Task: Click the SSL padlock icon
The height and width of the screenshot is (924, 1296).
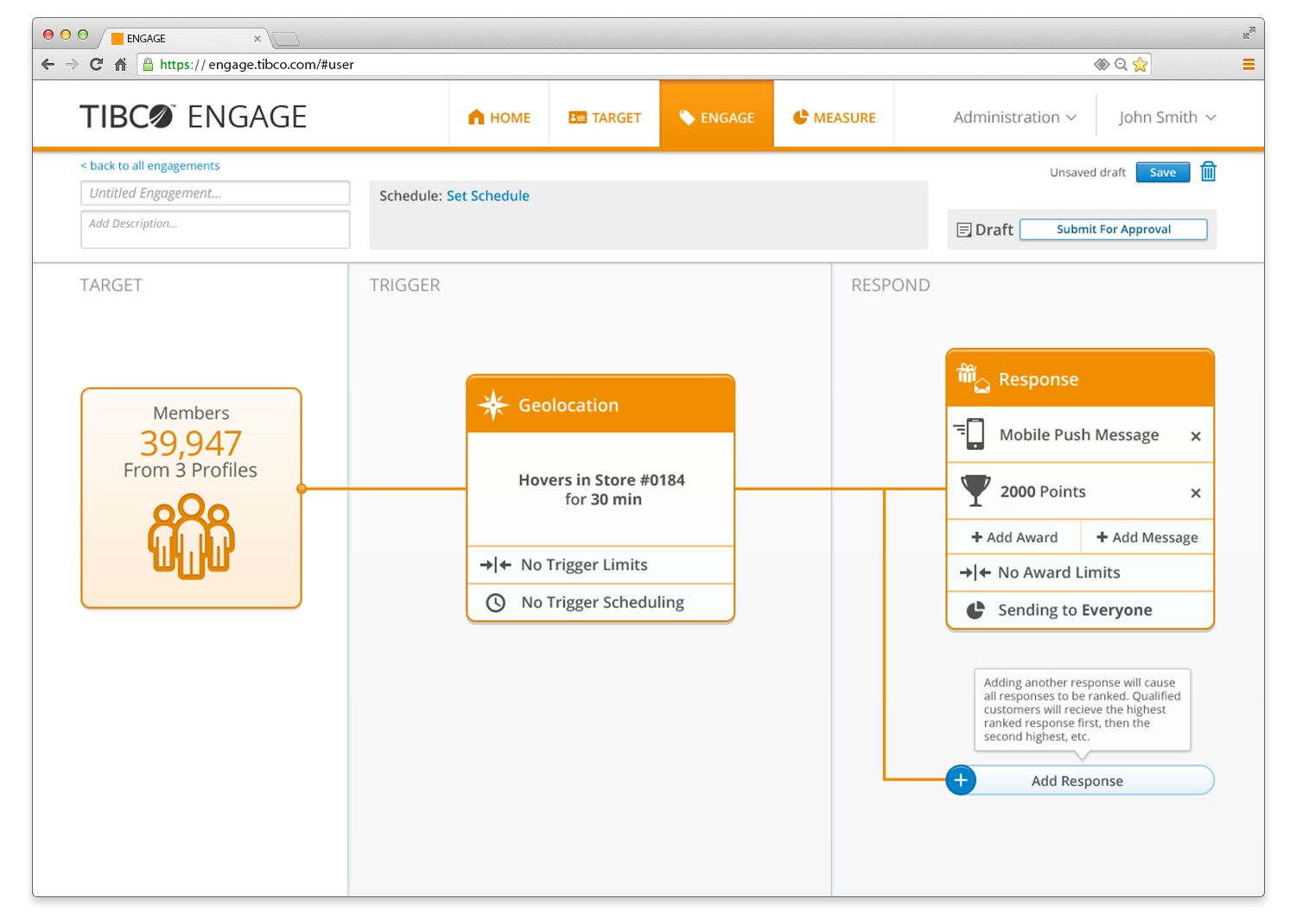Action: tap(148, 64)
